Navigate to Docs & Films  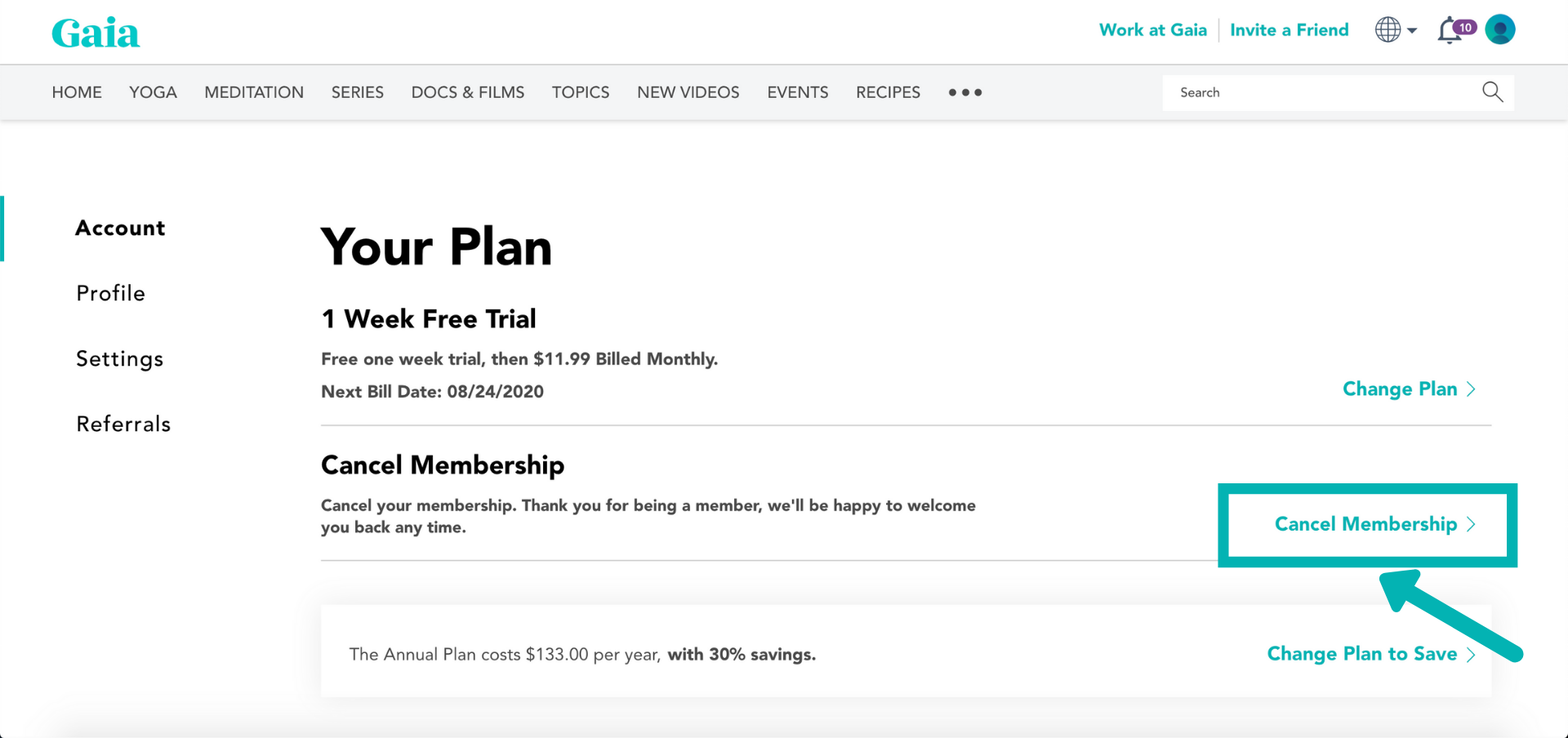[467, 92]
